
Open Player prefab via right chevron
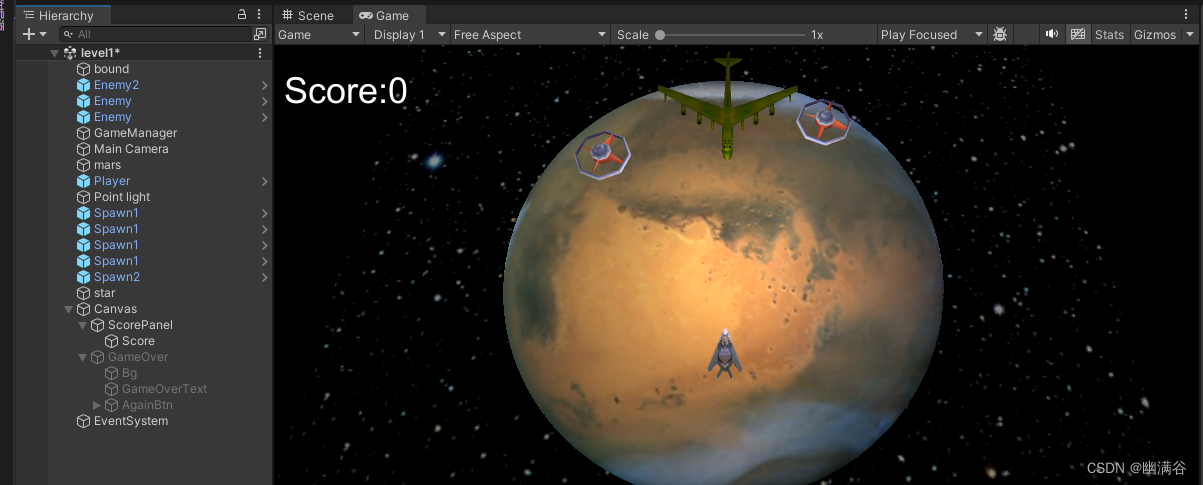point(264,181)
